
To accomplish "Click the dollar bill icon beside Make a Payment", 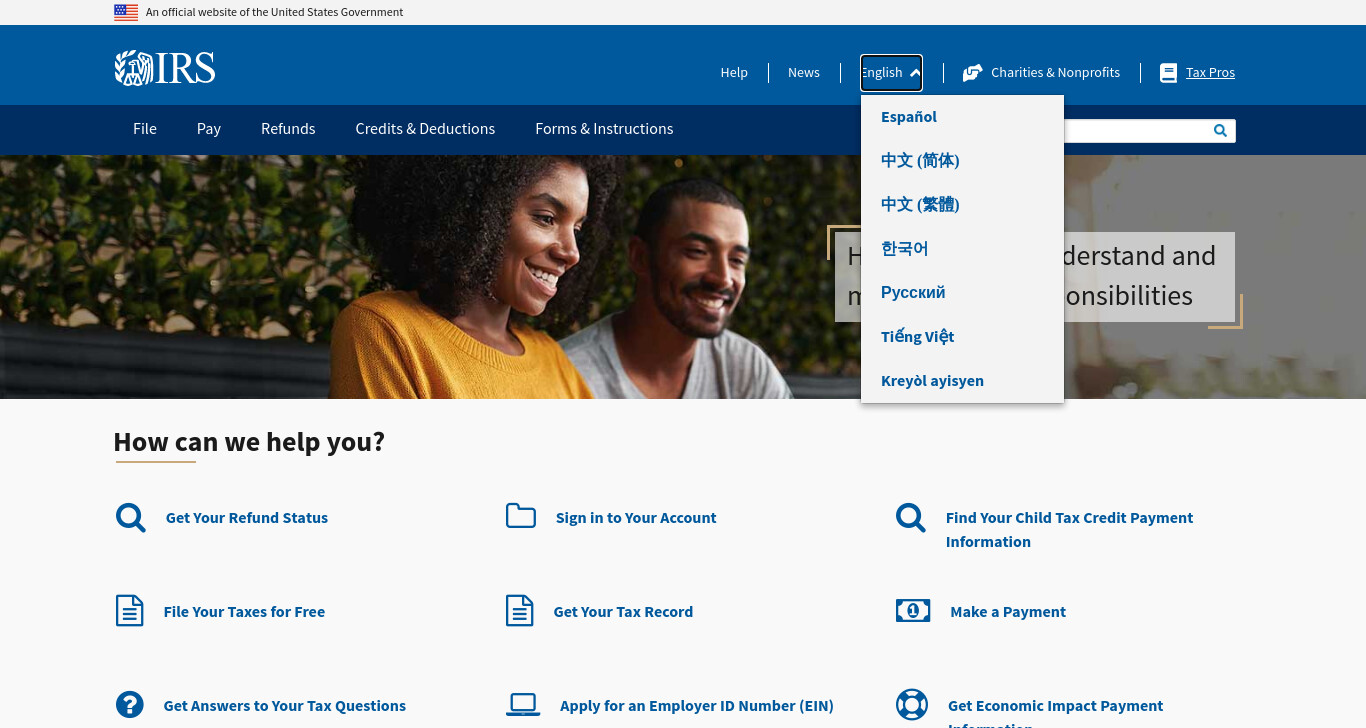I will tap(913, 610).
